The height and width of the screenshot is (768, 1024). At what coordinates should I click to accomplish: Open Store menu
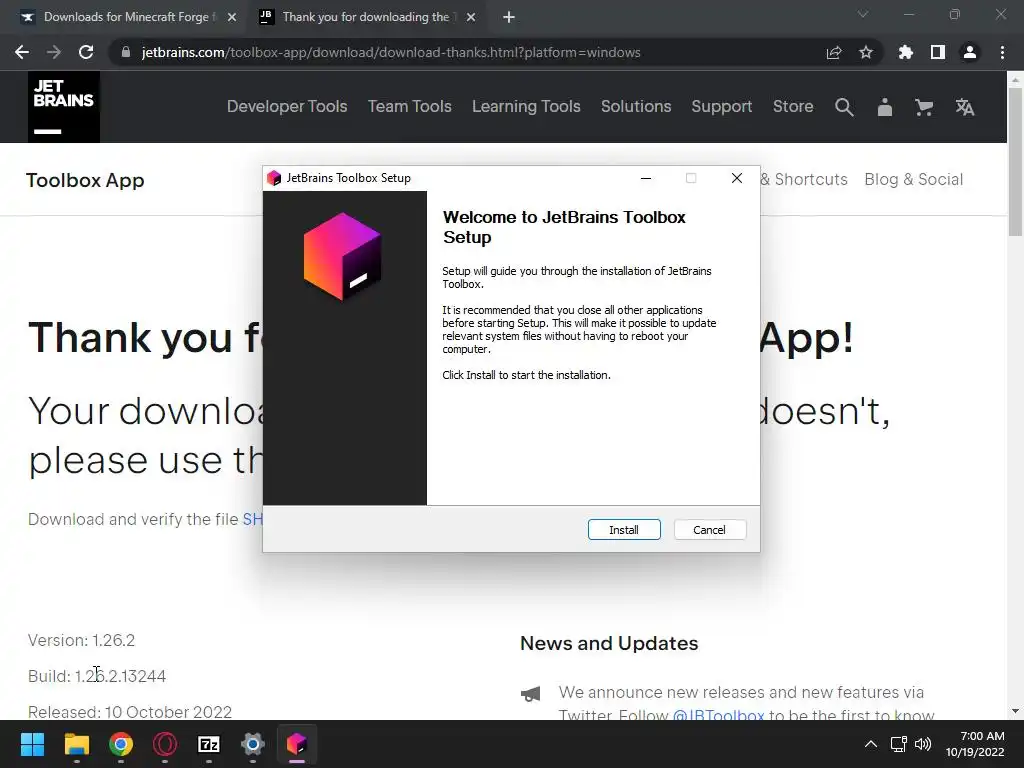click(793, 106)
